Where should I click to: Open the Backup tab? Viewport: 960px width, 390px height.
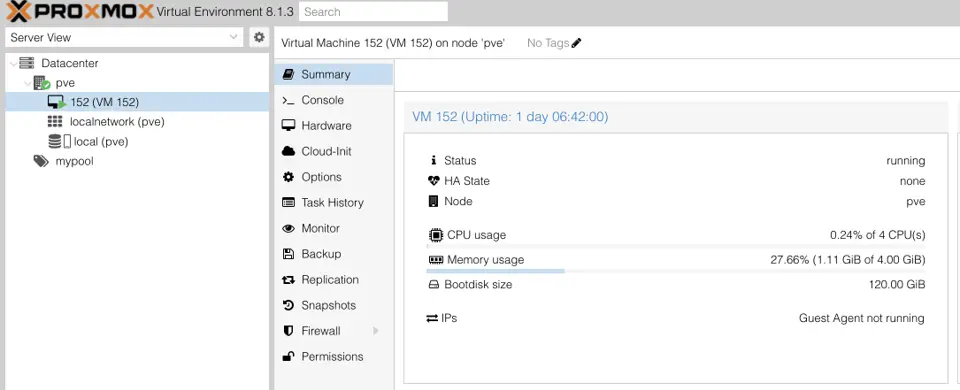pyautogui.click(x=334, y=254)
